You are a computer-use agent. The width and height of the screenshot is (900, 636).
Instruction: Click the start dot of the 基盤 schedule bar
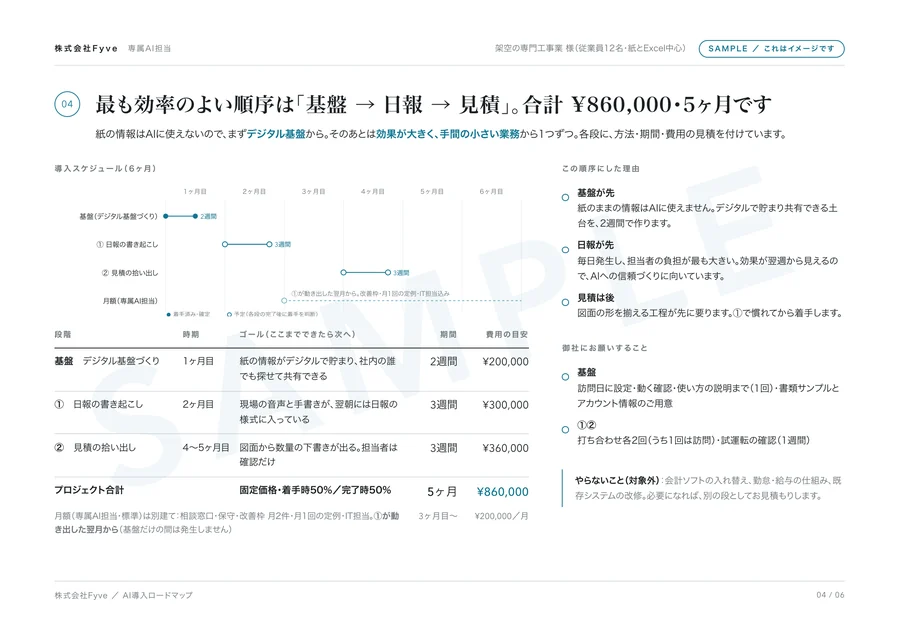166,216
